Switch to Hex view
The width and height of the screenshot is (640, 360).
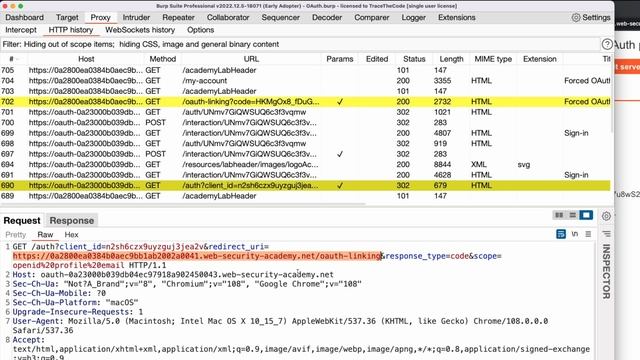pyautogui.click(x=71, y=235)
